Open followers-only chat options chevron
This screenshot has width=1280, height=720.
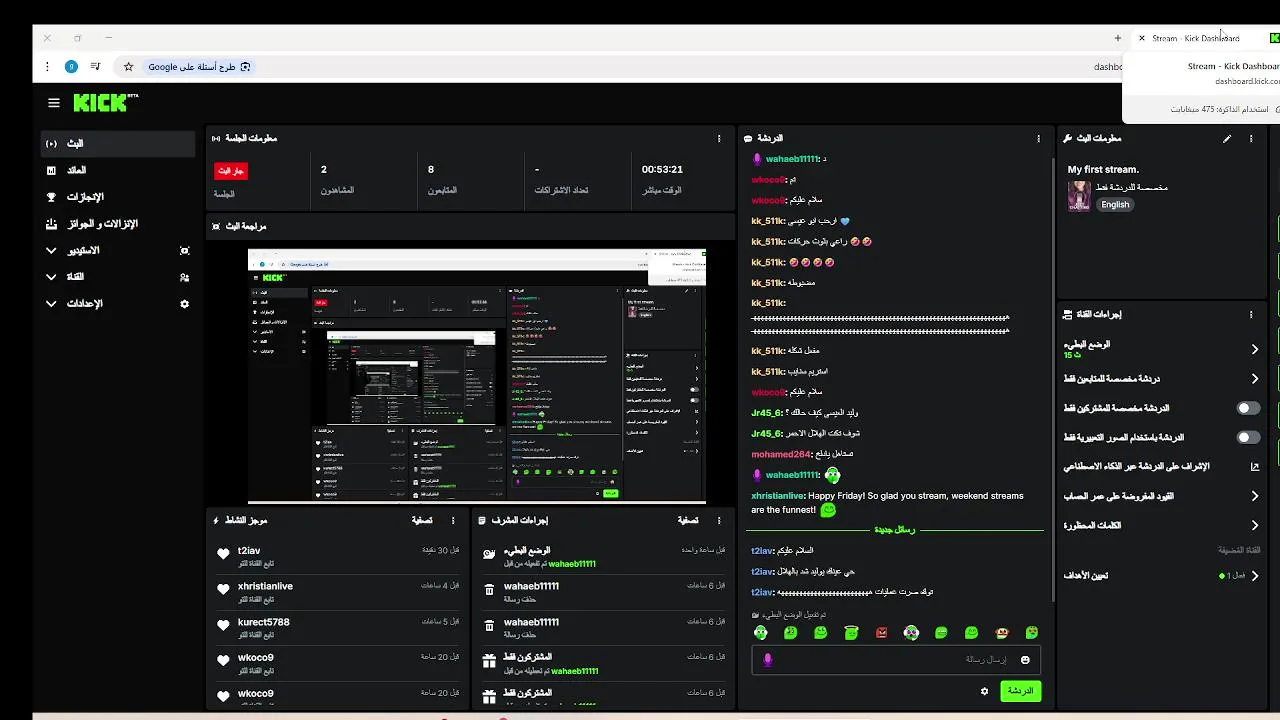point(1255,379)
